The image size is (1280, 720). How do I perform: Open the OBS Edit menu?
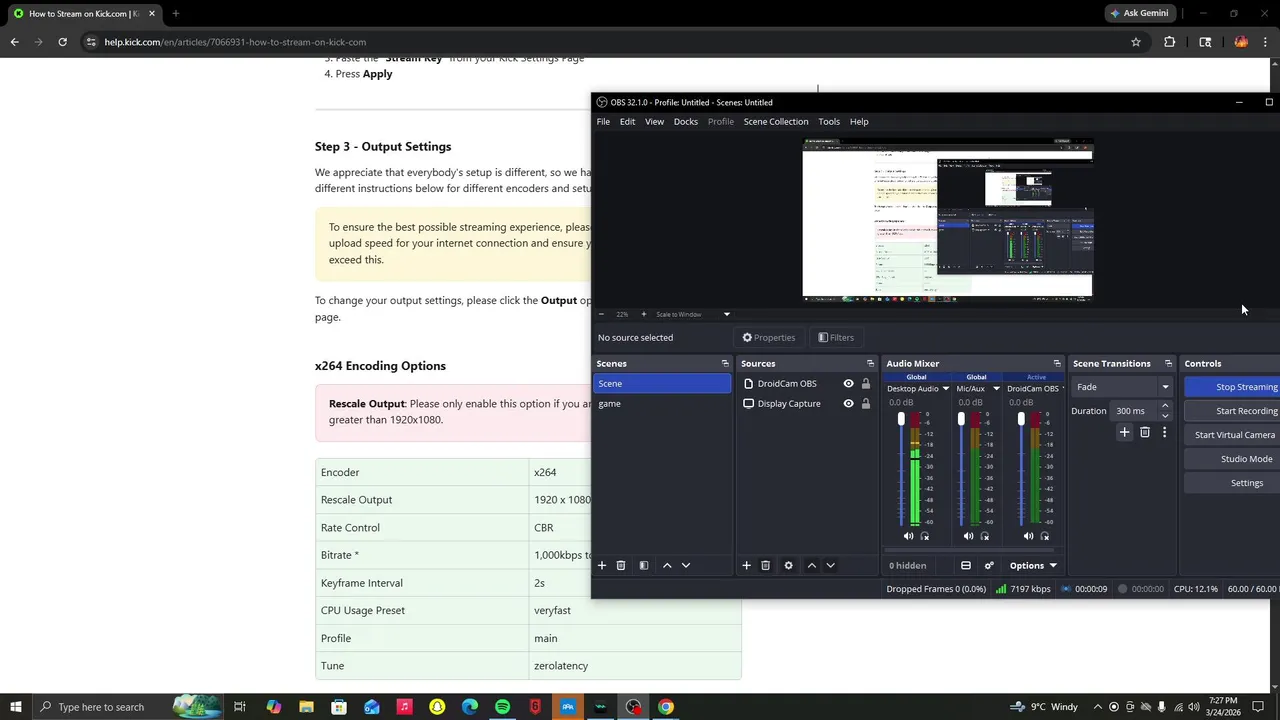point(627,122)
